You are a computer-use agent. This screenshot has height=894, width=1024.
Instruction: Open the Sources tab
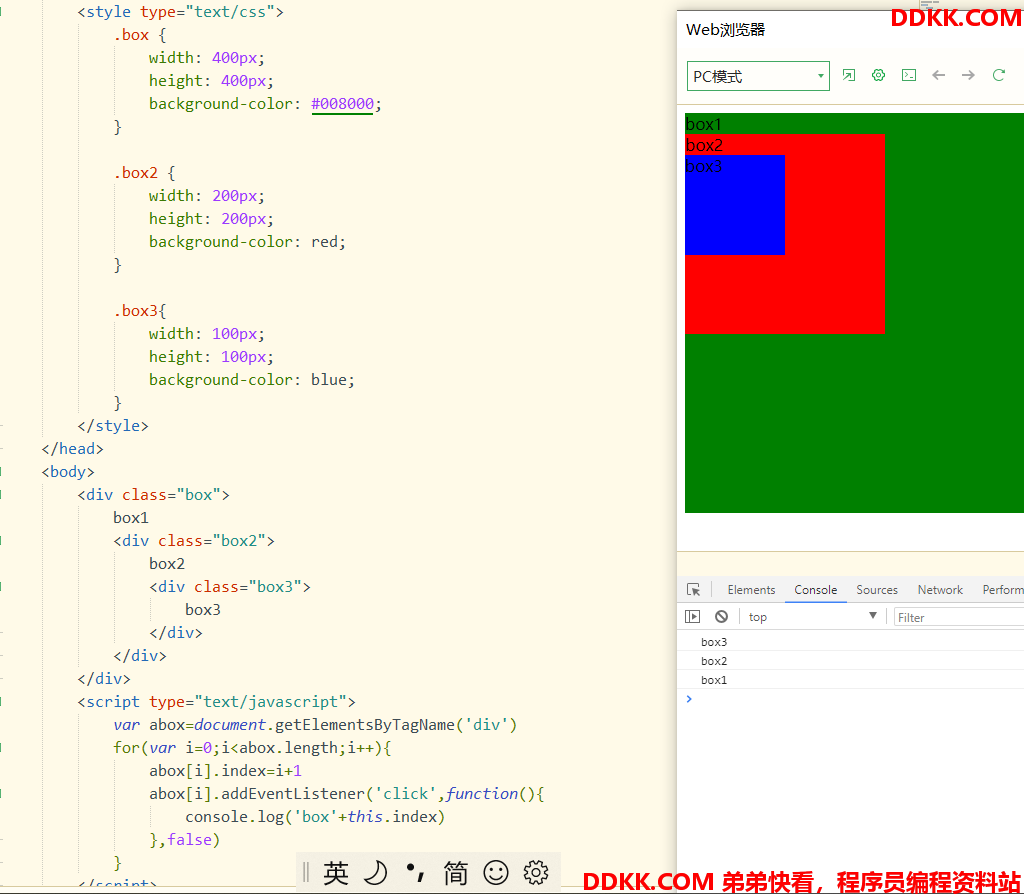point(876,590)
